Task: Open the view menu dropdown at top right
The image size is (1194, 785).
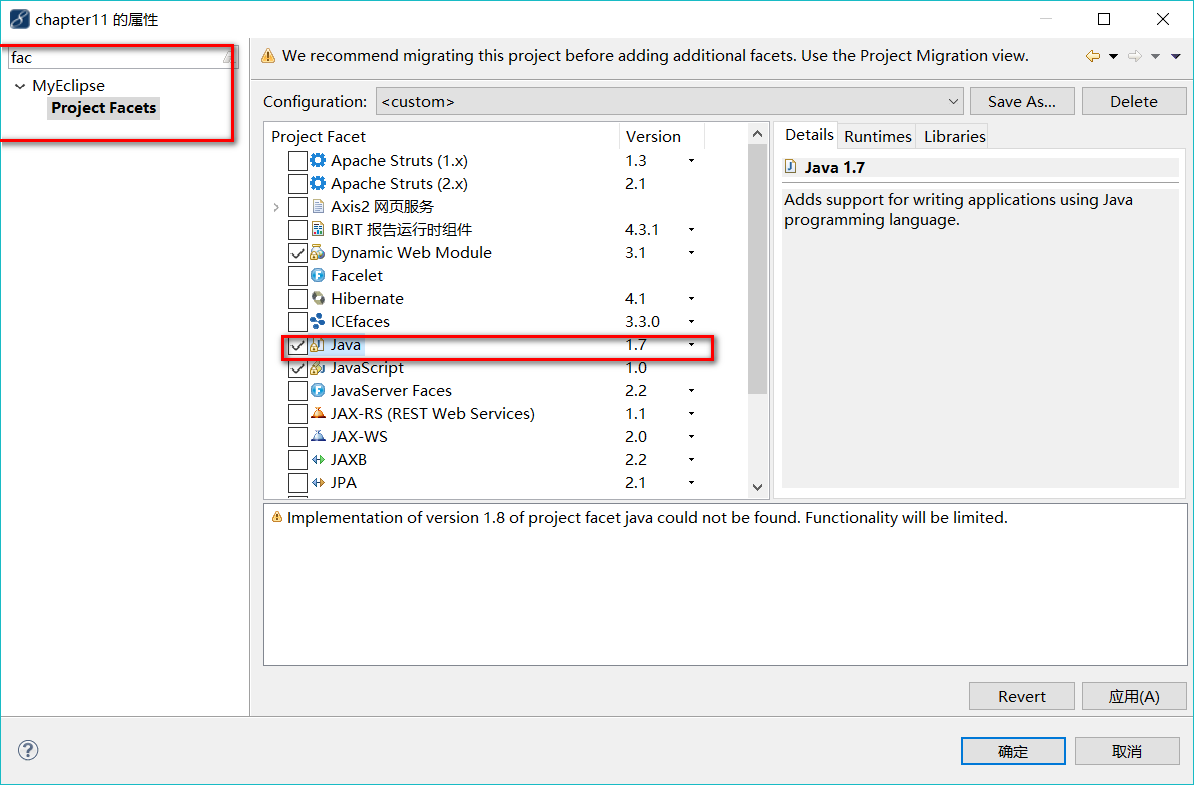Action: [x=1176, y=56]
